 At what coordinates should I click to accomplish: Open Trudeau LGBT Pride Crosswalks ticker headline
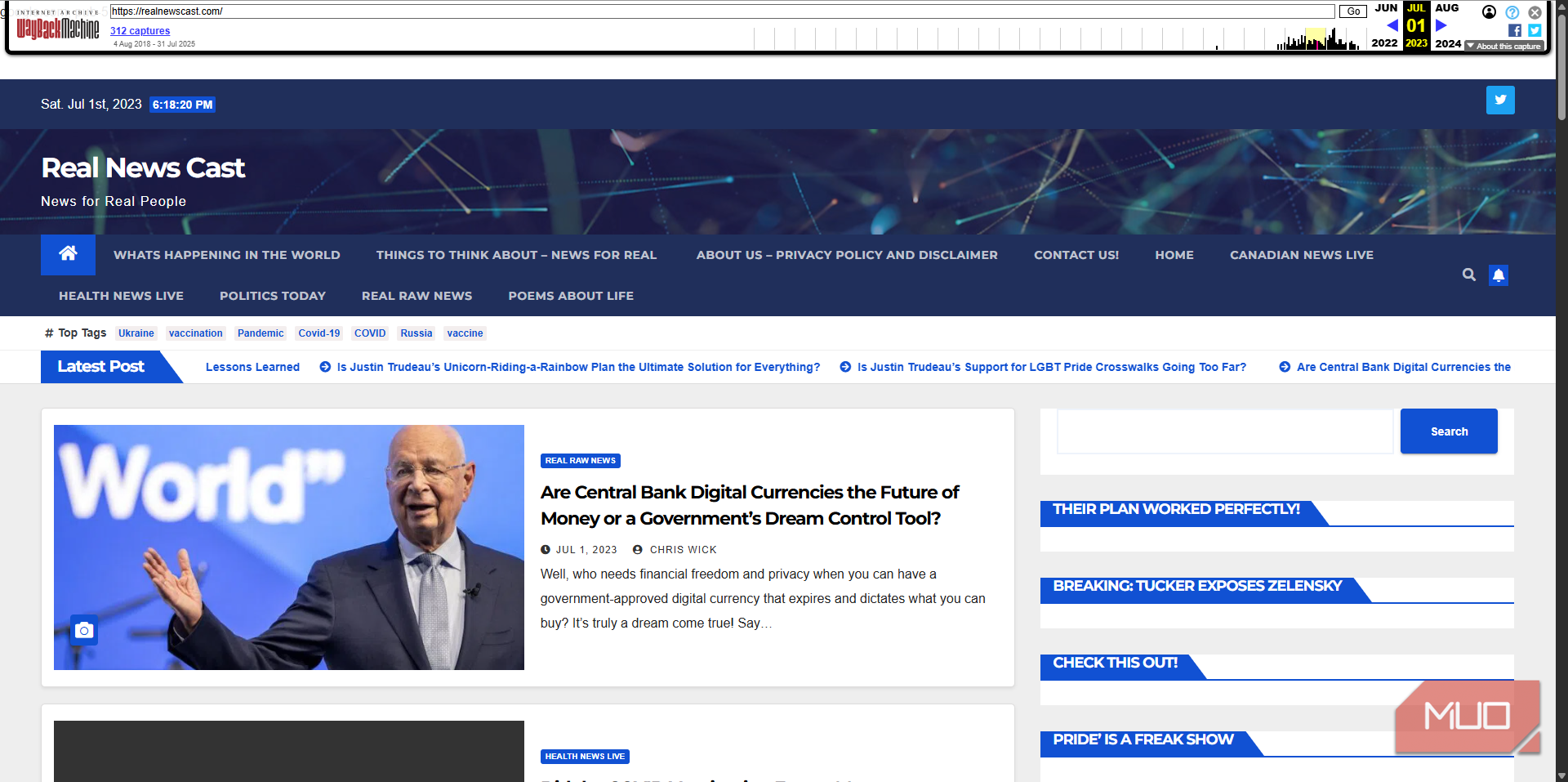point(1051,367)
